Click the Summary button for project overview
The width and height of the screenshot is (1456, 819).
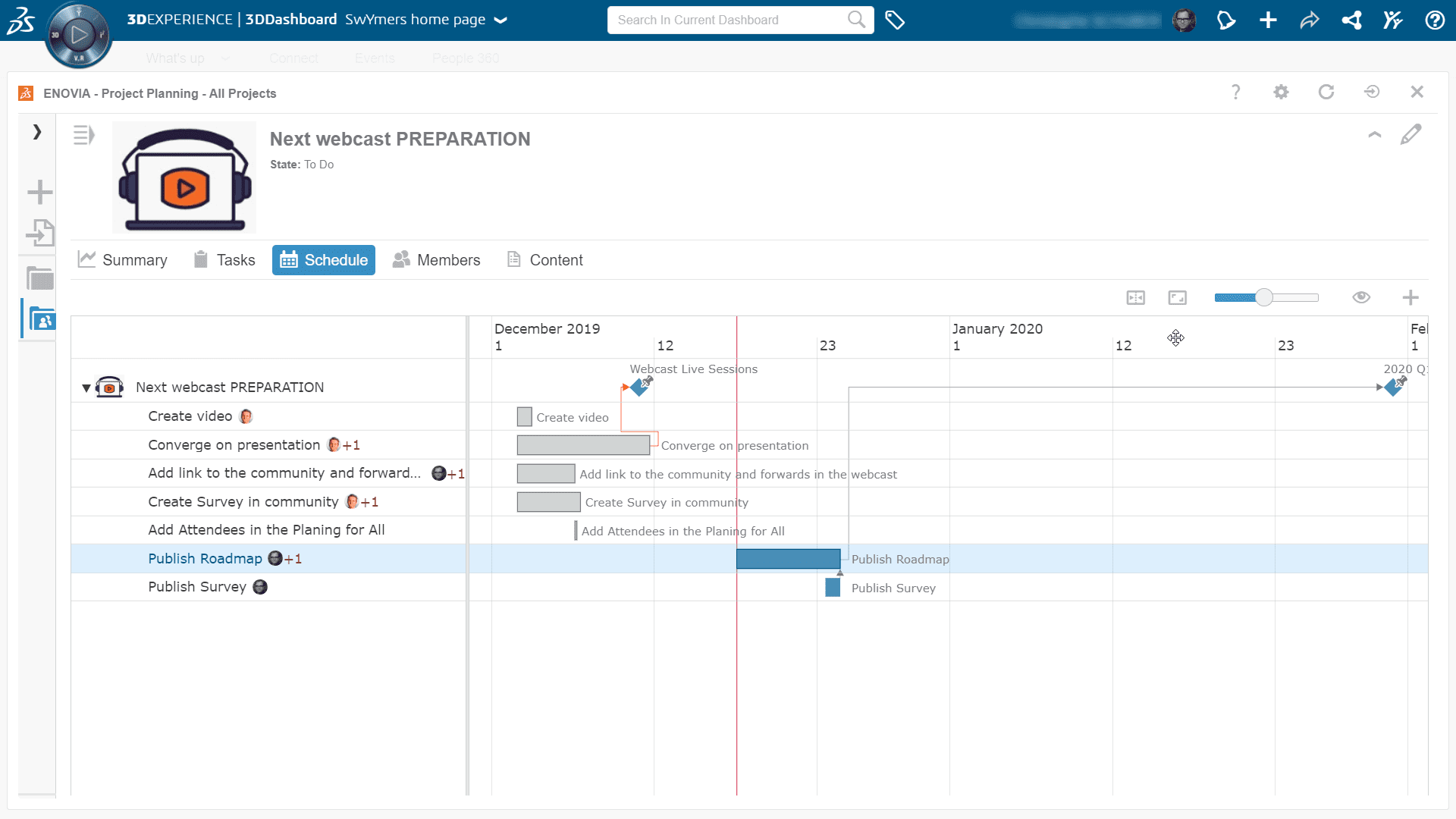pos(122,260)
